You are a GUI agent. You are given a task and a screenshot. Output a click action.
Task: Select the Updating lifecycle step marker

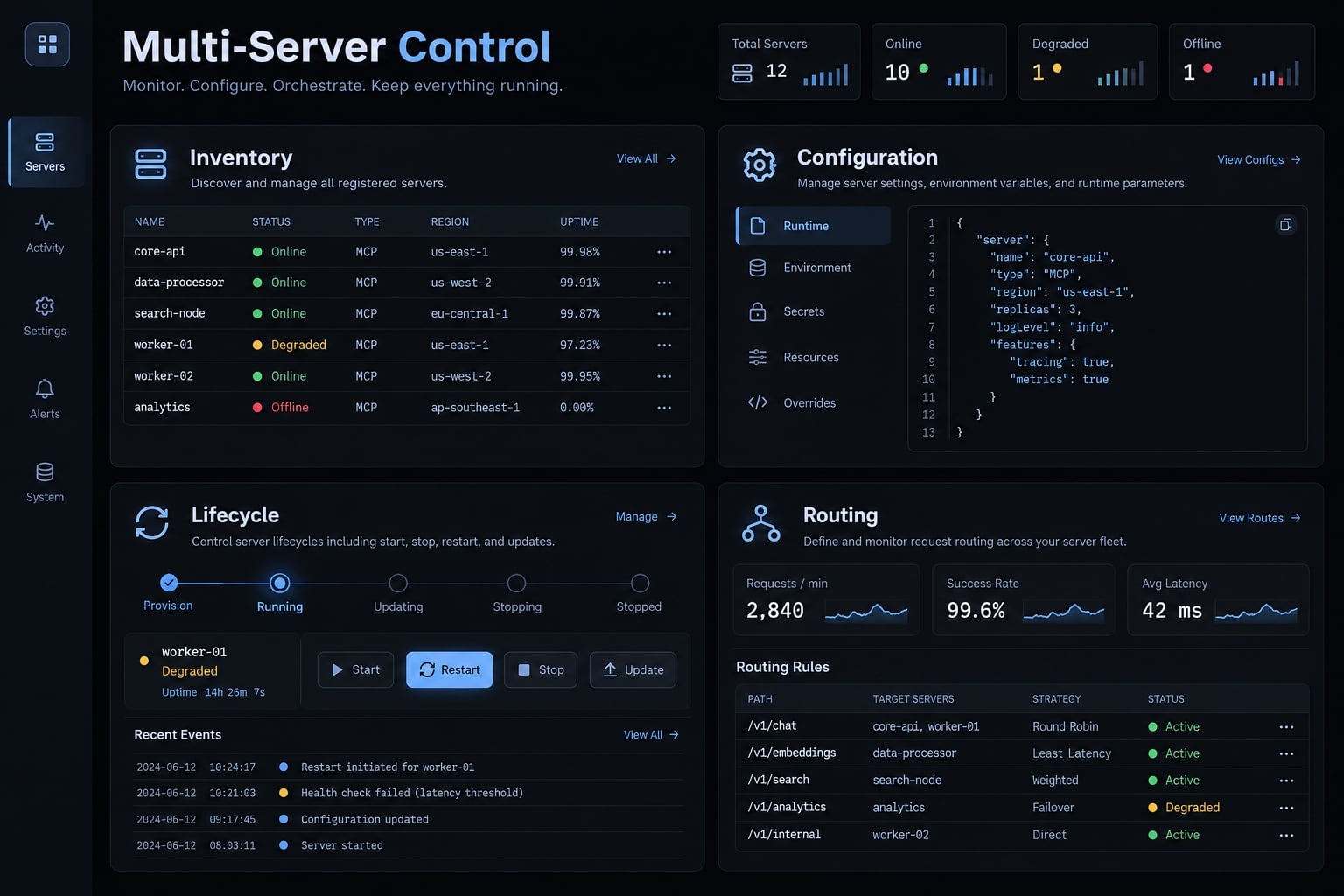pyautogui.click(x=398, y=583)
